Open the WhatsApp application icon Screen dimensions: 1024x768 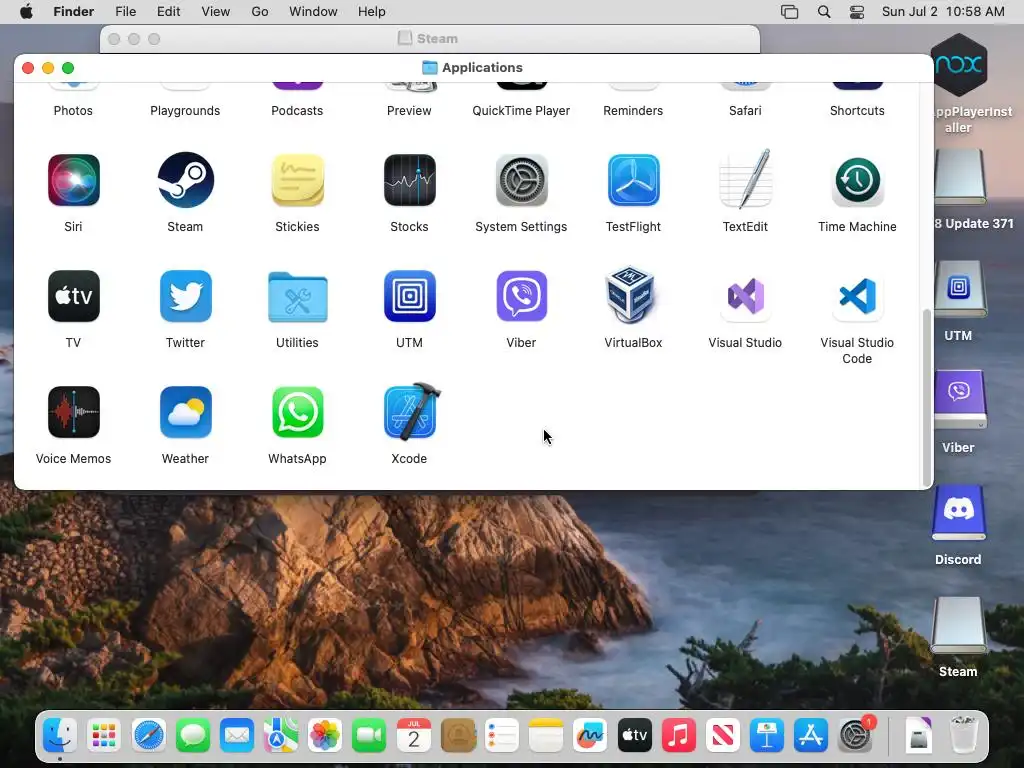297,412
